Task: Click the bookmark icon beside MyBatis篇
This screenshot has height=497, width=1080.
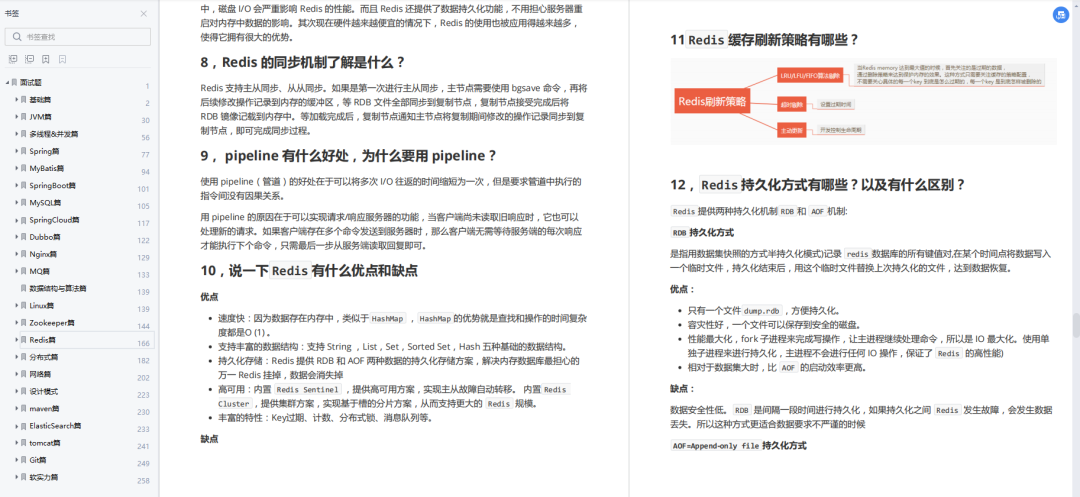Action: [x=24, y=169]
